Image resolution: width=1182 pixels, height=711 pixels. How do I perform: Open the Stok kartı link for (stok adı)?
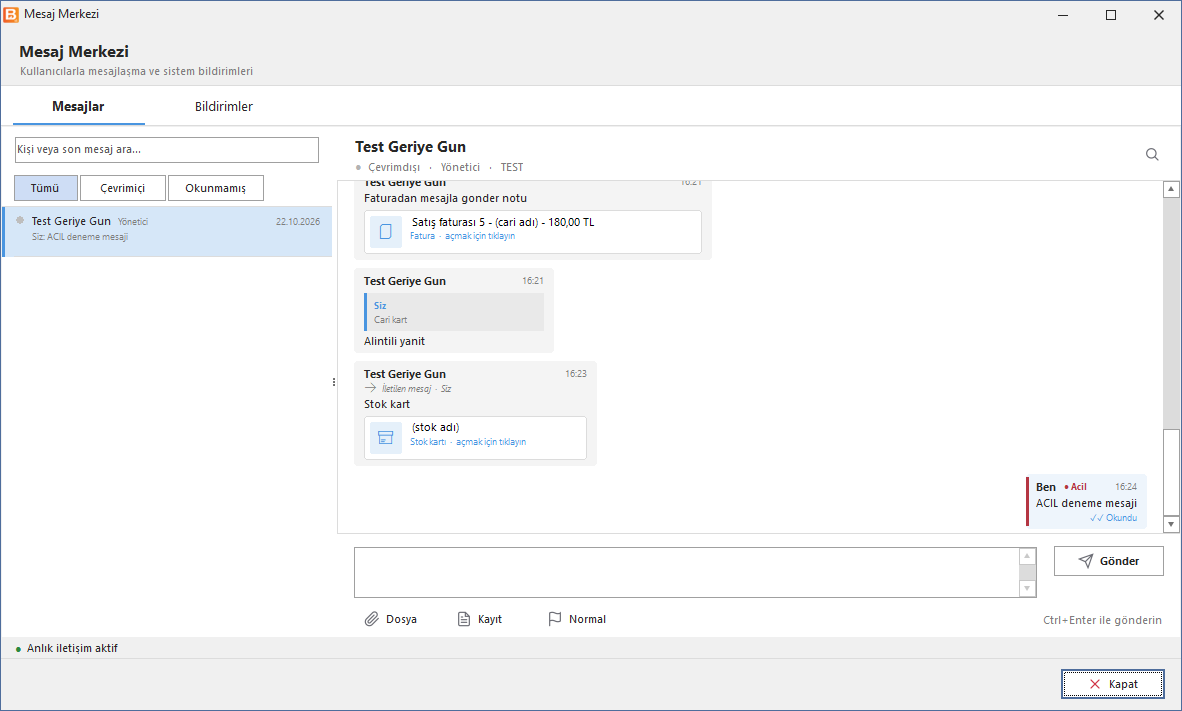coord(475,437)
